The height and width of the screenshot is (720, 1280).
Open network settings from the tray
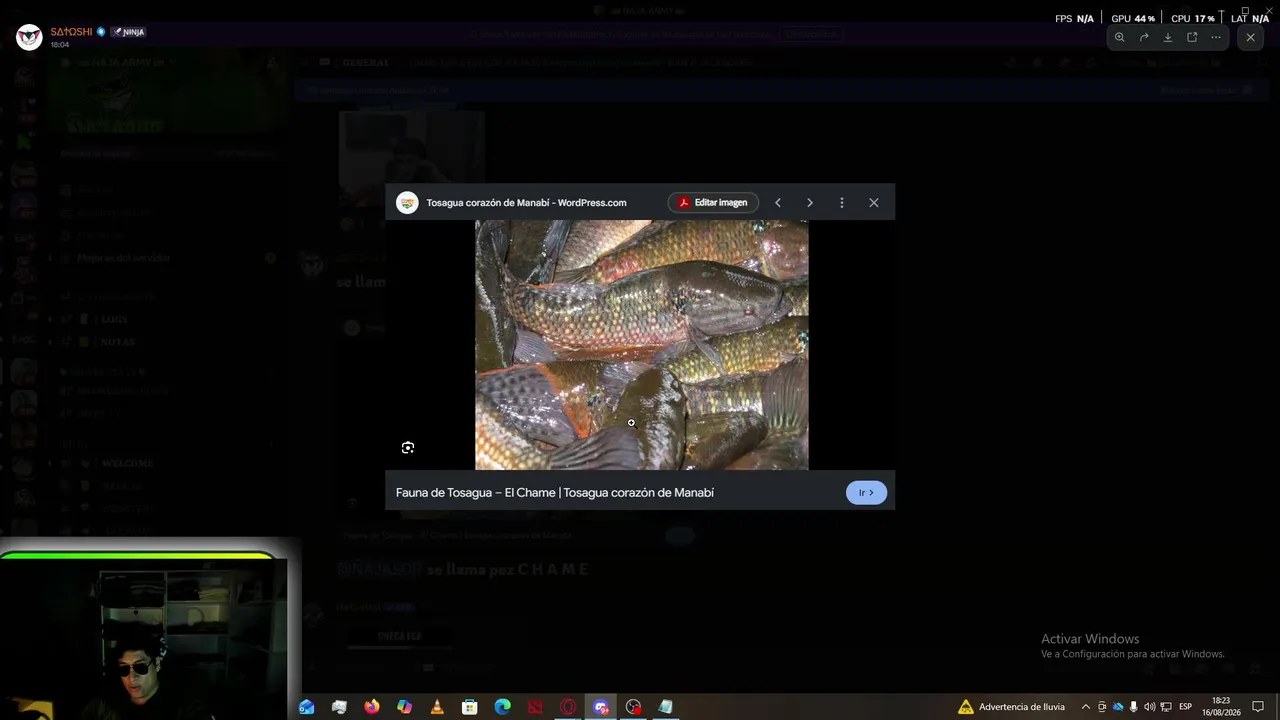pyautogui.click(x=1166, y=707)
